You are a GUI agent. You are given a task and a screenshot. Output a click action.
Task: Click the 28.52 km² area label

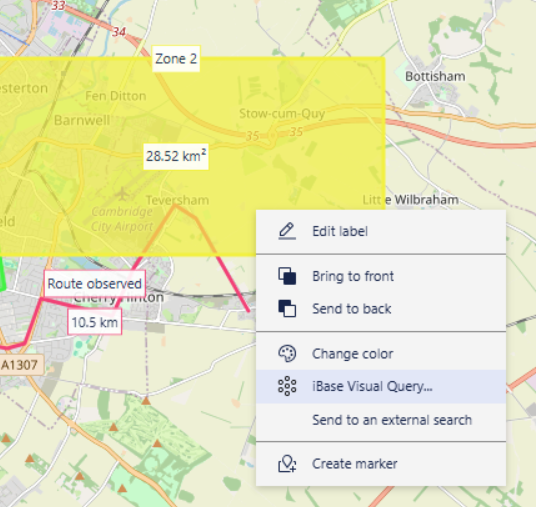click(176, 157)
